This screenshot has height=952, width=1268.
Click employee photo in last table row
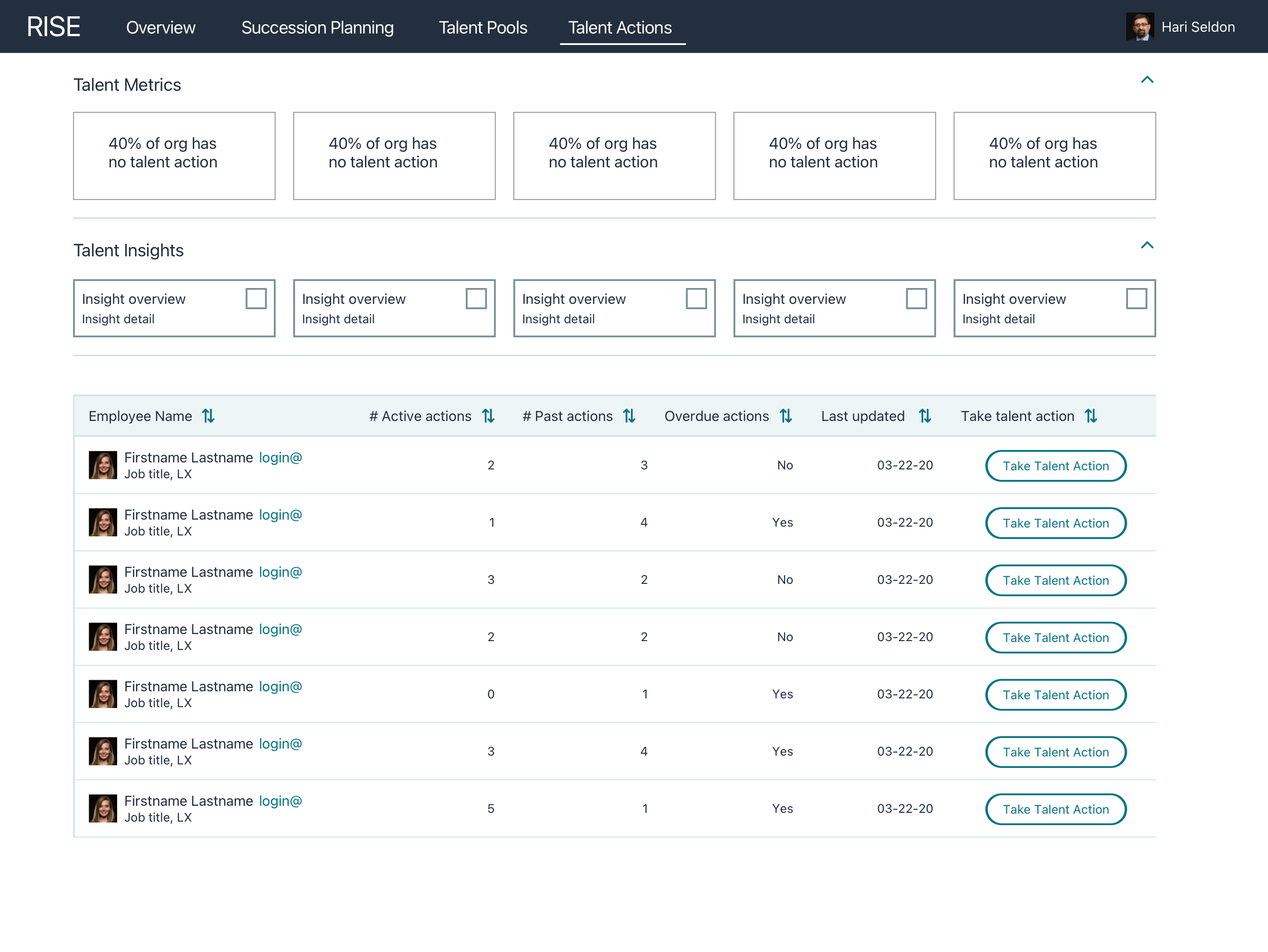pos(103,808)
